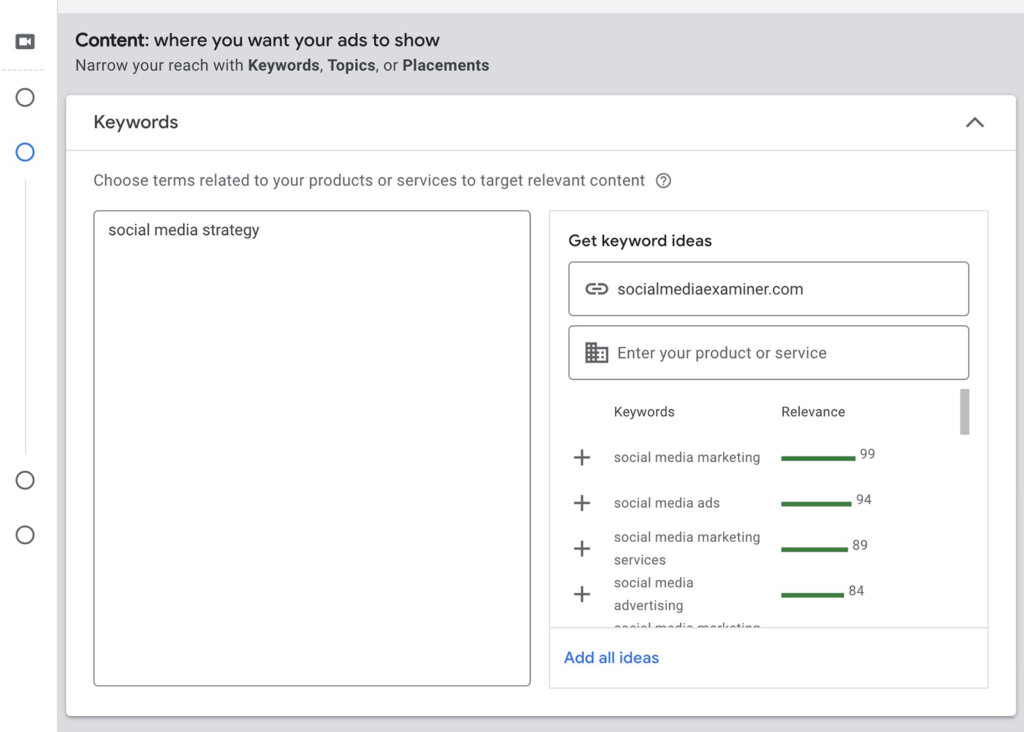Select the topmost gray step circle
This screenshot has width=1024, height=732.
pyautogui.click(x=24, y=98)
